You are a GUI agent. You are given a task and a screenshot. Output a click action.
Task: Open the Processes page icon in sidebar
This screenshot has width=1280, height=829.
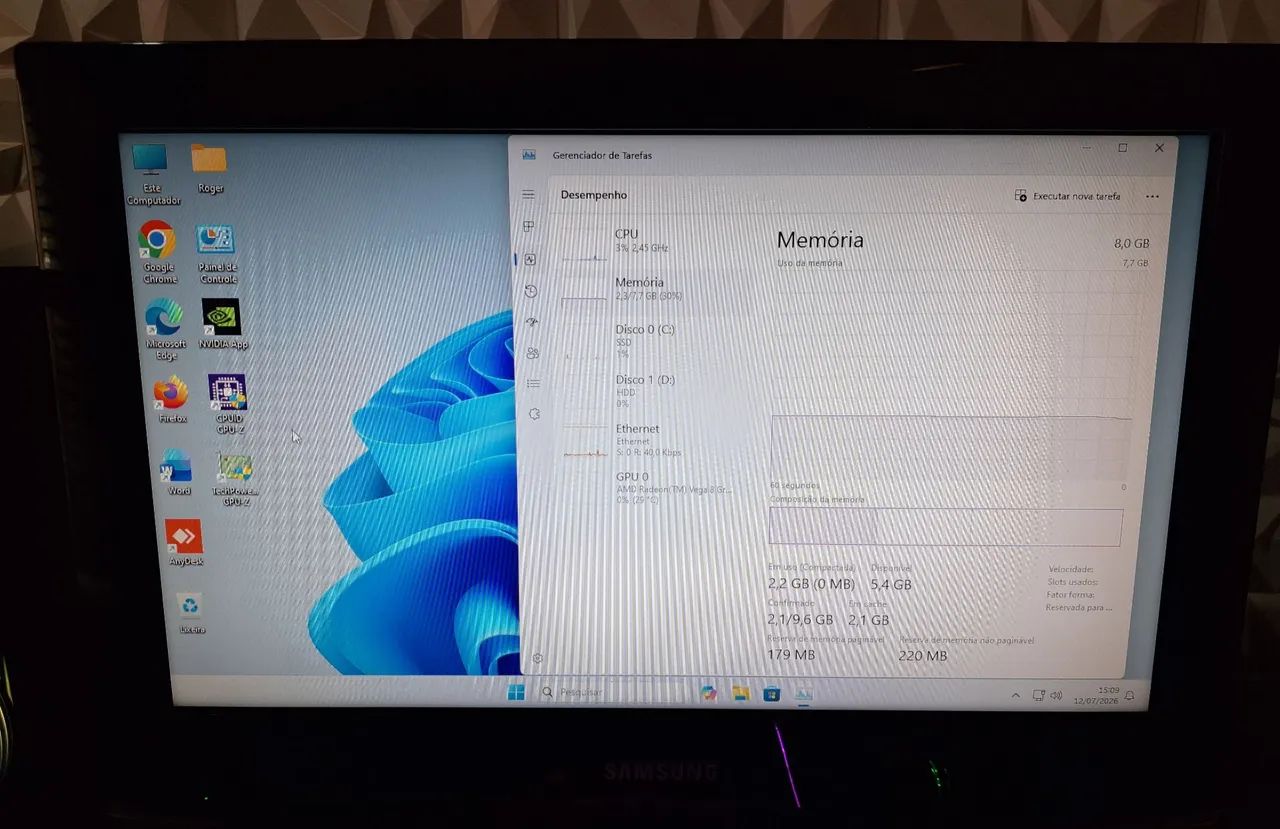529,227
